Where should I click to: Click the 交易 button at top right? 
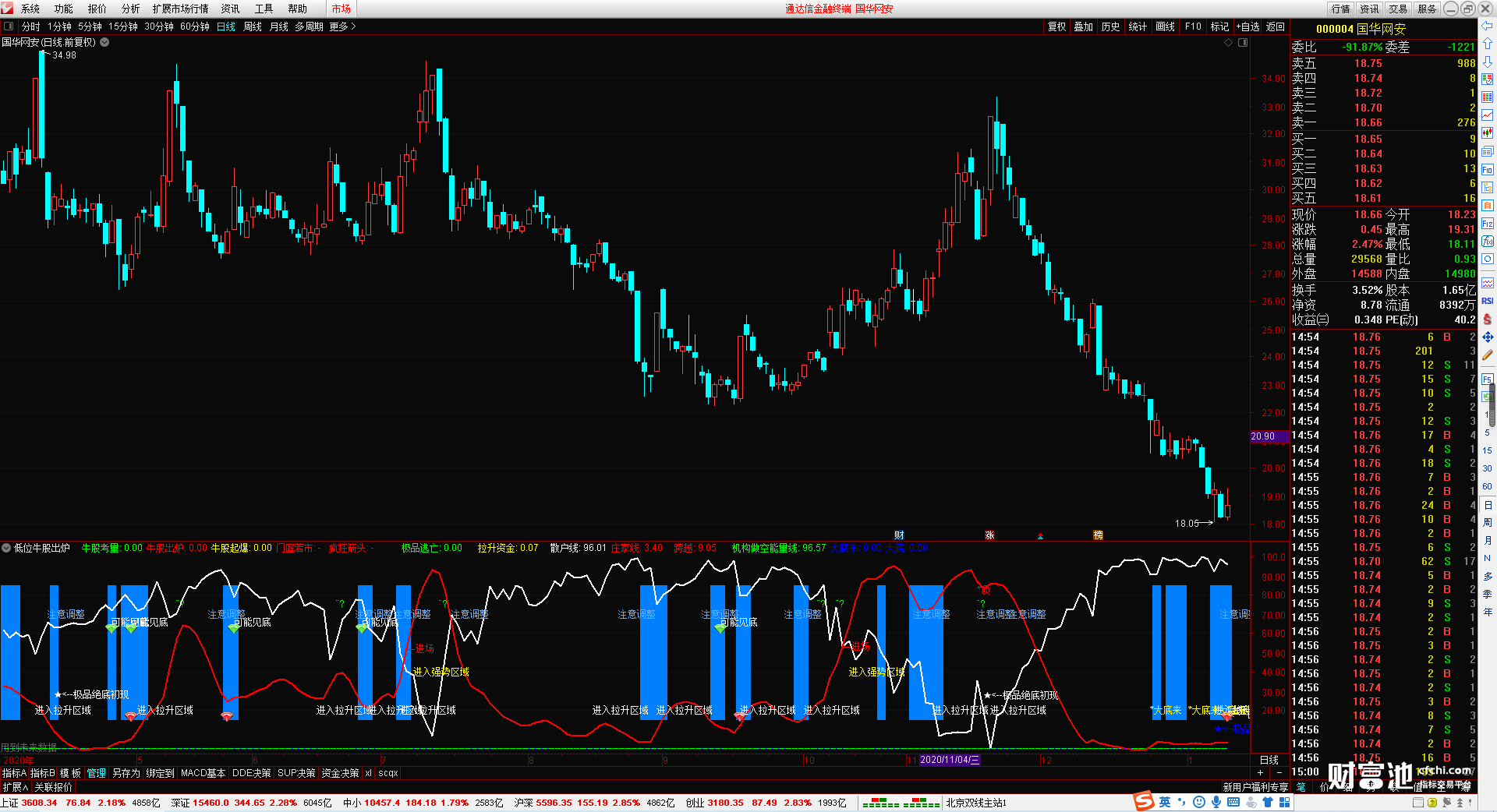[1398, 9]
